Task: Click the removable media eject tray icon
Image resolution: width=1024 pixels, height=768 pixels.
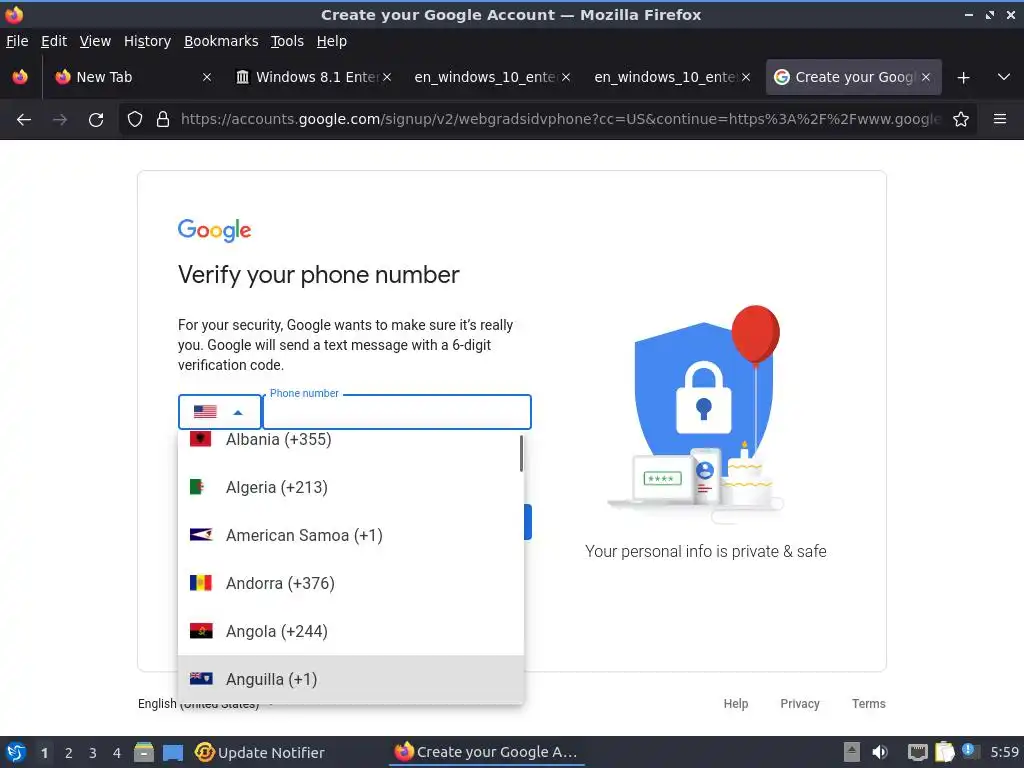Action: coord(852,752)
